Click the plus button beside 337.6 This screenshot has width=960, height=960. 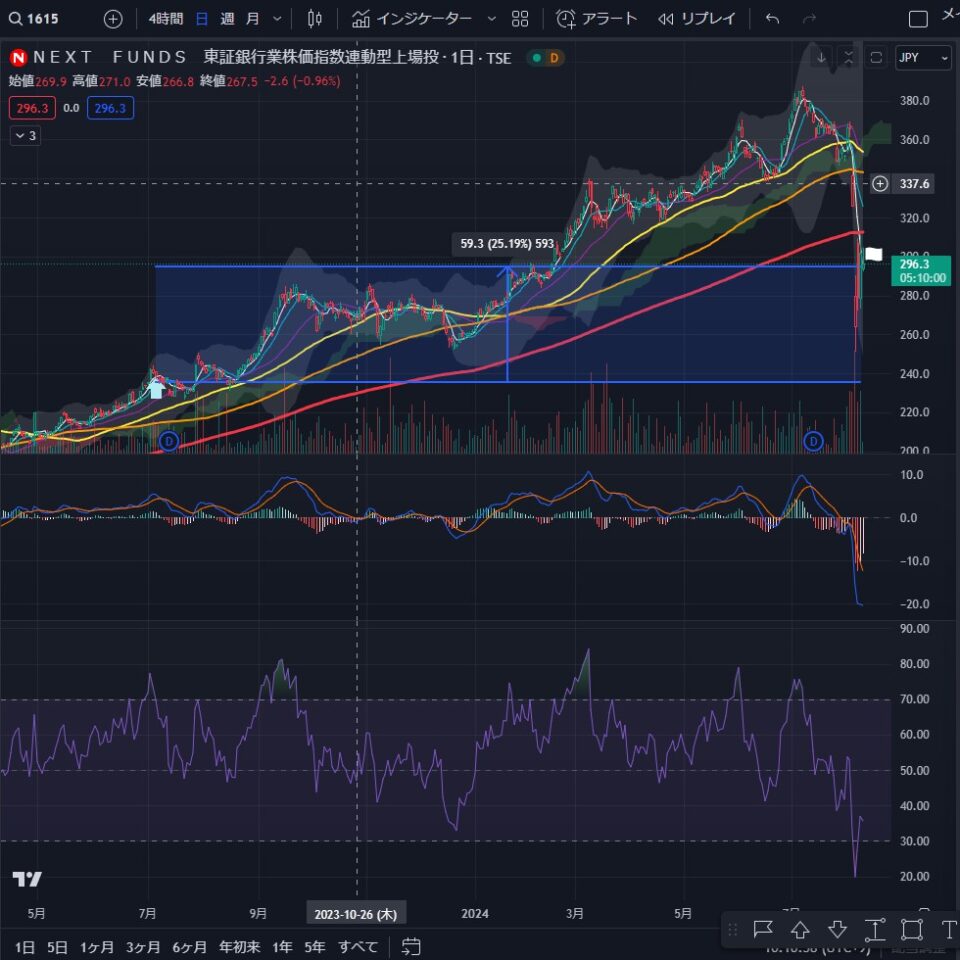[x=880, y=184]
